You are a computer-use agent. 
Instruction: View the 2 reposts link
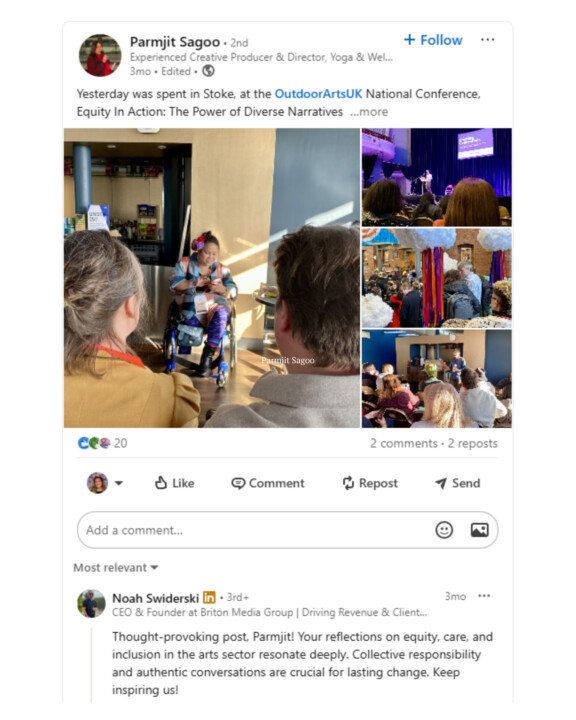pos(473,443)
